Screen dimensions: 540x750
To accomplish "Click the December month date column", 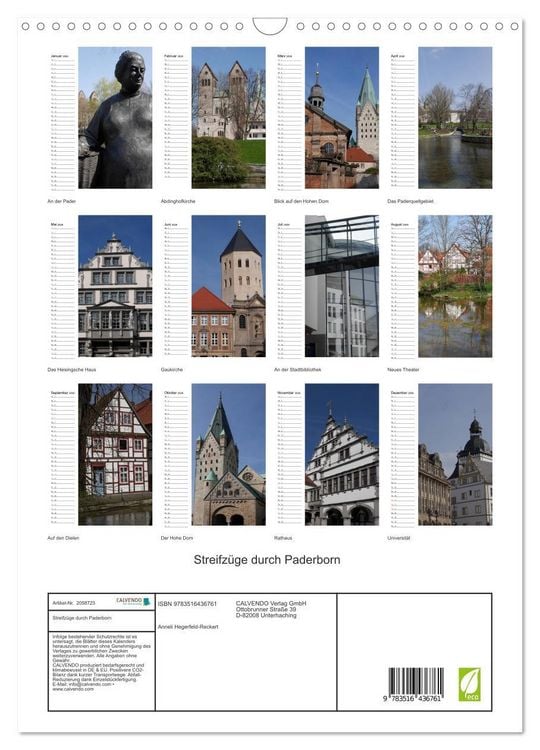I will pos(403,457).
